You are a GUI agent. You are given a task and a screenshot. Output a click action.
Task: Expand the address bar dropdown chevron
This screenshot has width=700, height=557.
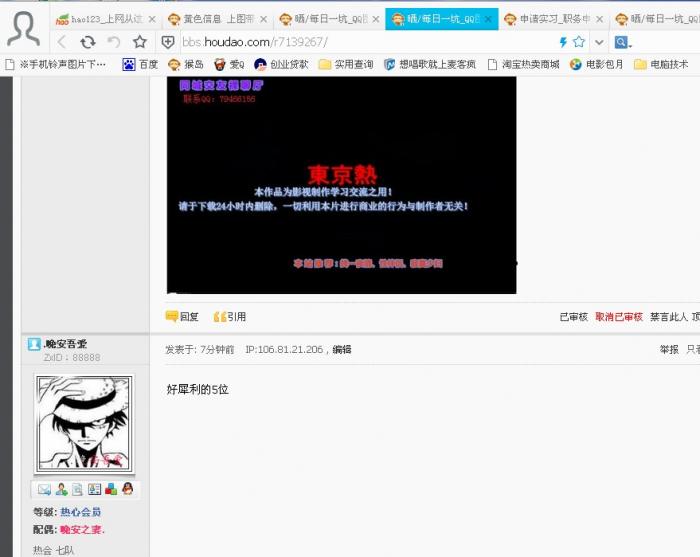[x=599, y=42]
